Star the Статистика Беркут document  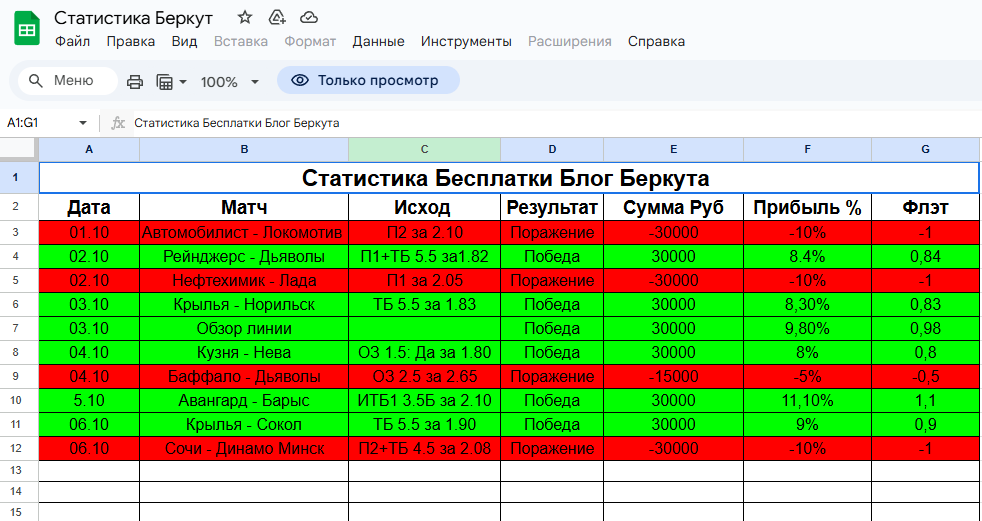point(245,18)
